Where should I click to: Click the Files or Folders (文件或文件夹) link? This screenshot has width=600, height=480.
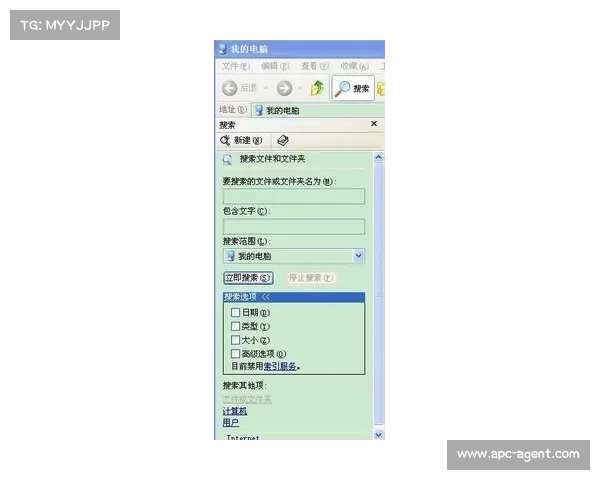click(x=247, y=400)
